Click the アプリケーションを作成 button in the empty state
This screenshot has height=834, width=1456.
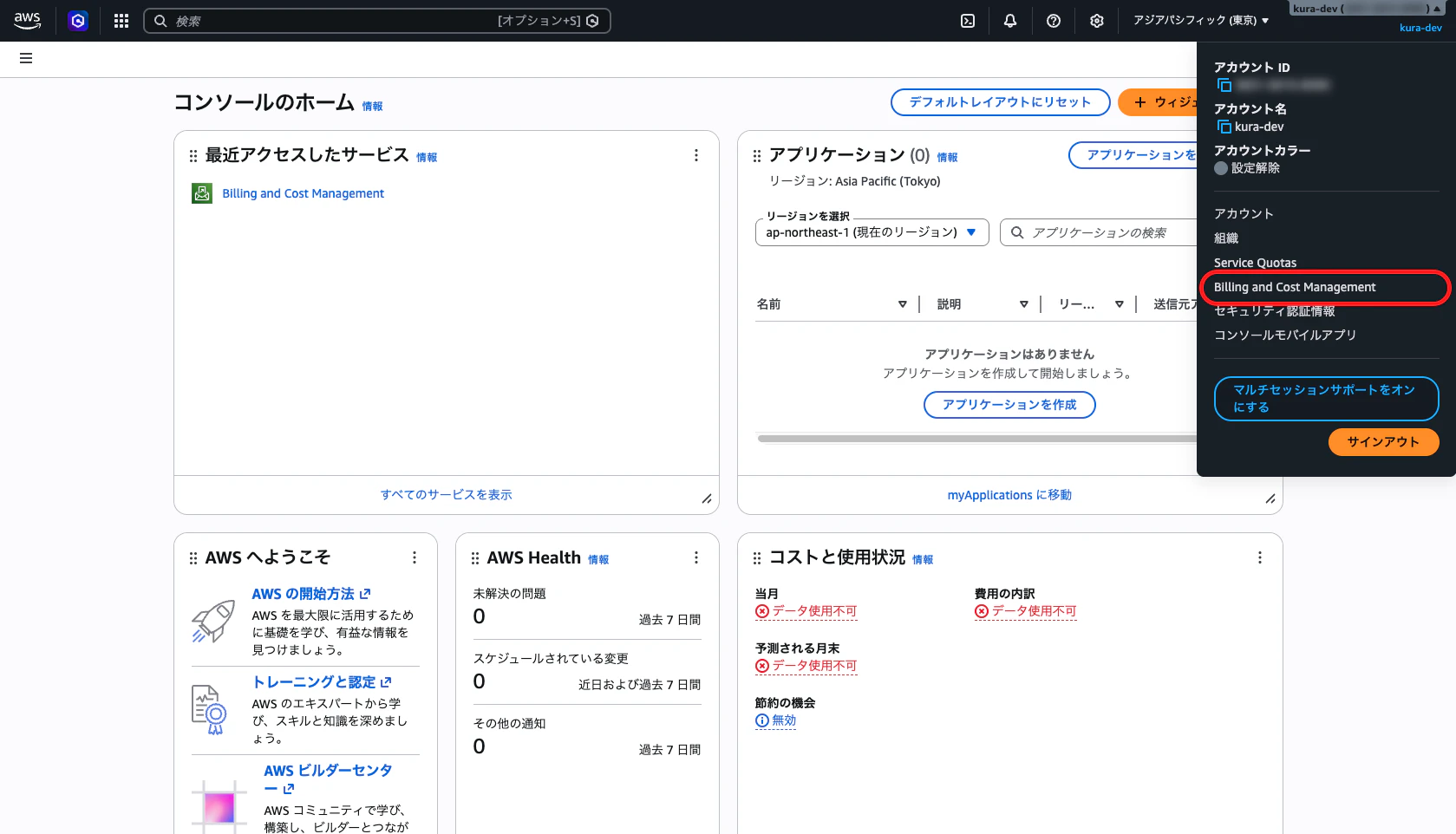point(1009,405)
